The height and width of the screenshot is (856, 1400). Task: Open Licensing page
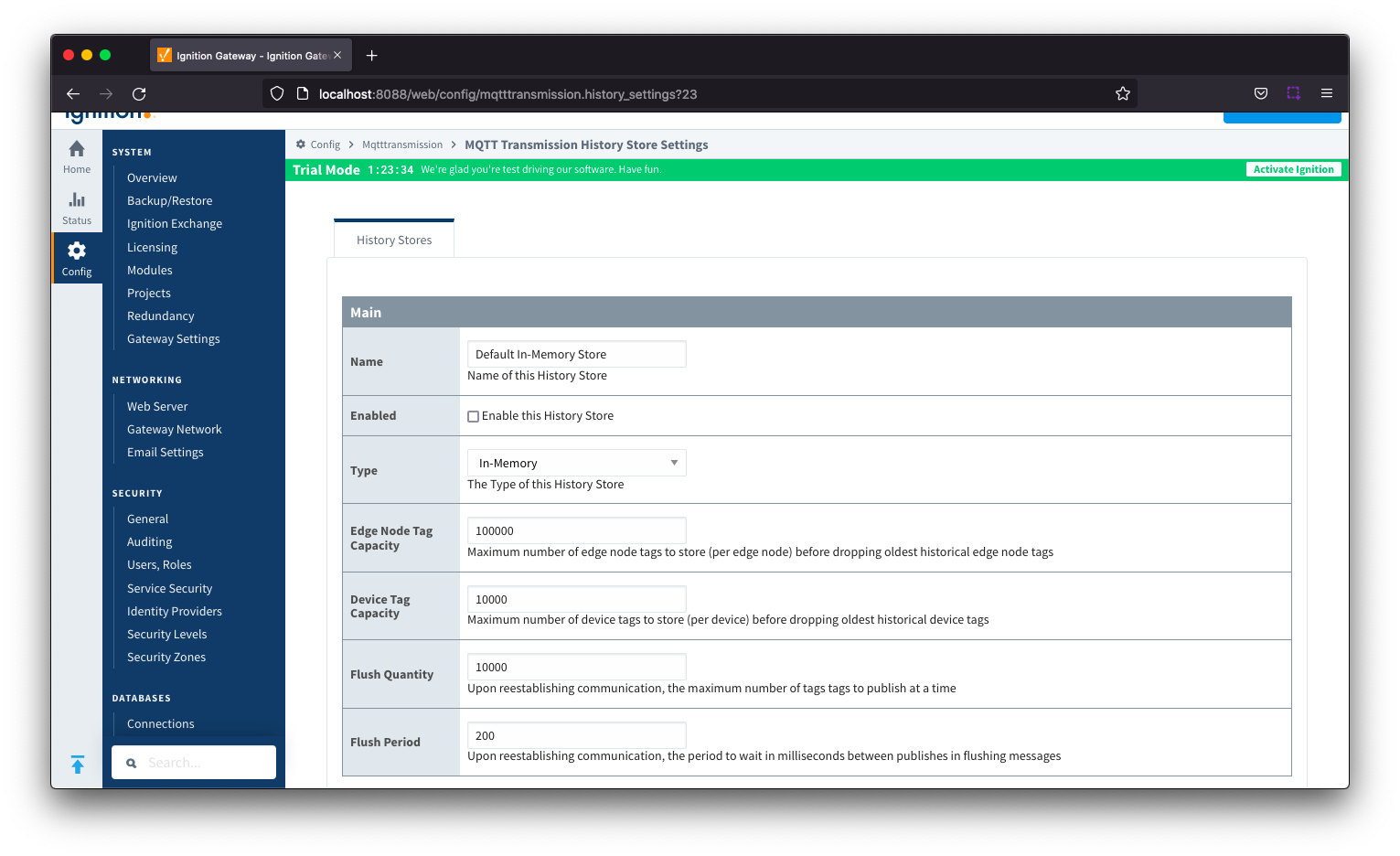pyautogui.click(x=152, y=247)
